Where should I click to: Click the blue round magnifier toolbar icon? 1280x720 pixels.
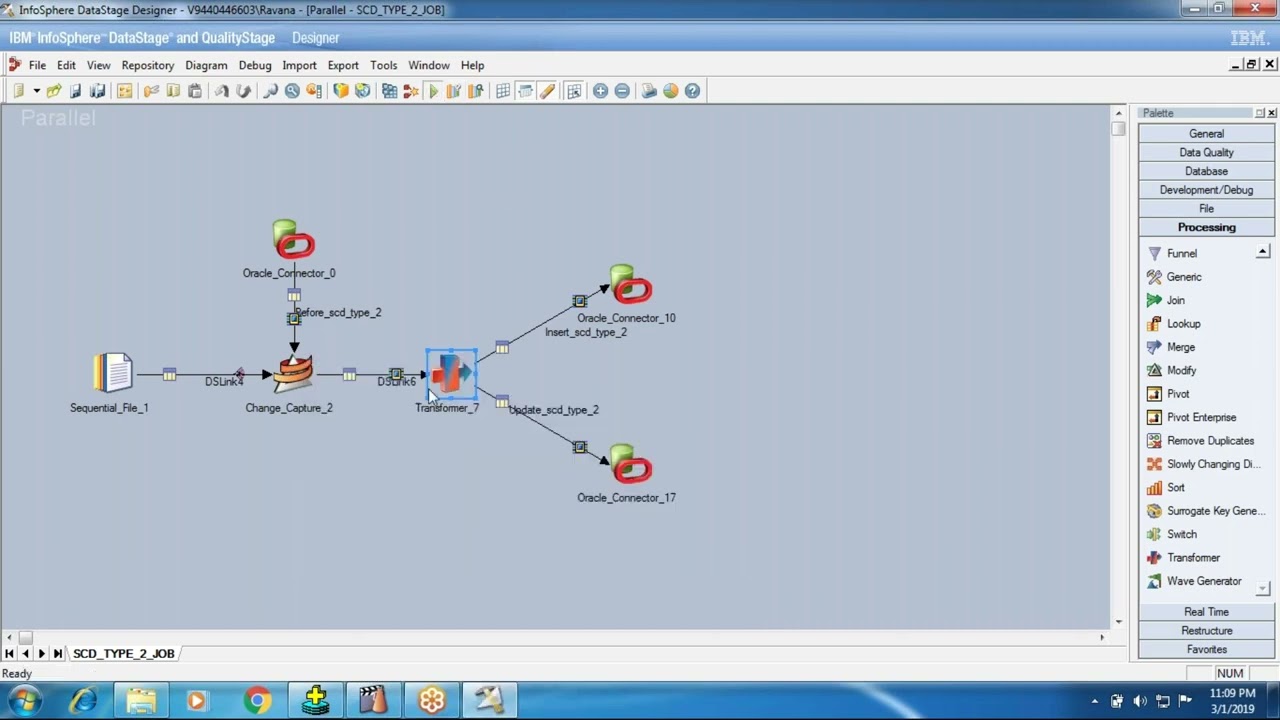point(292,91)
